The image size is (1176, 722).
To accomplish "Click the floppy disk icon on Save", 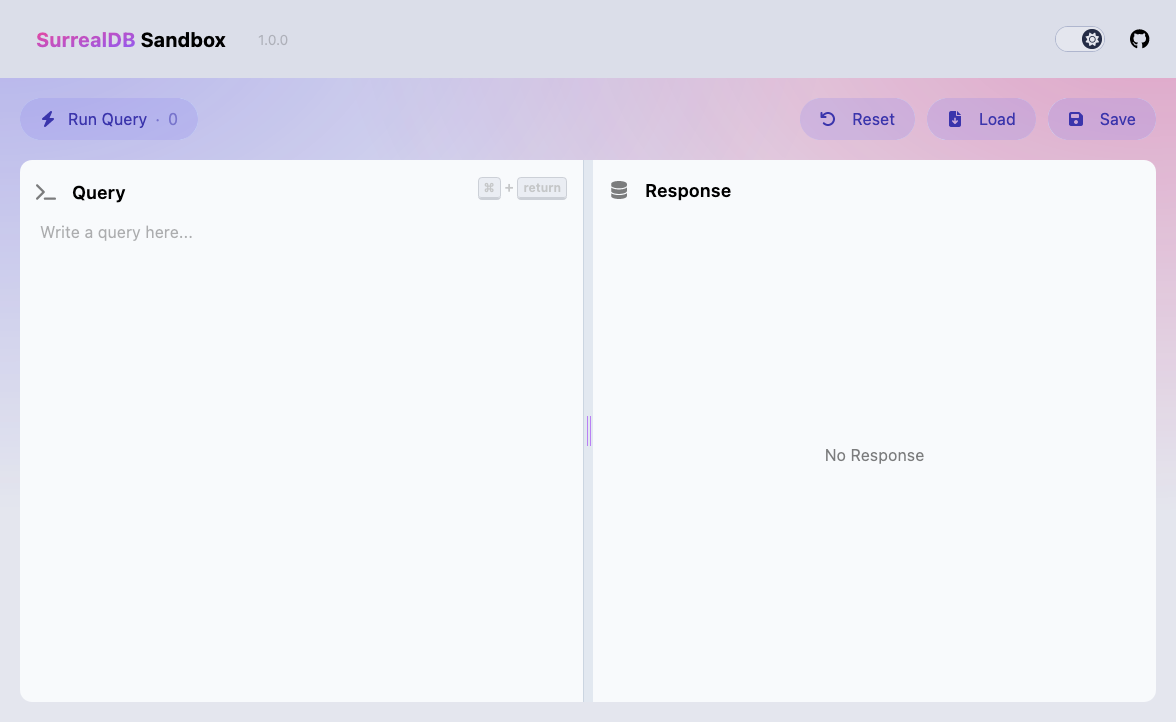I will pos(1076,119).
